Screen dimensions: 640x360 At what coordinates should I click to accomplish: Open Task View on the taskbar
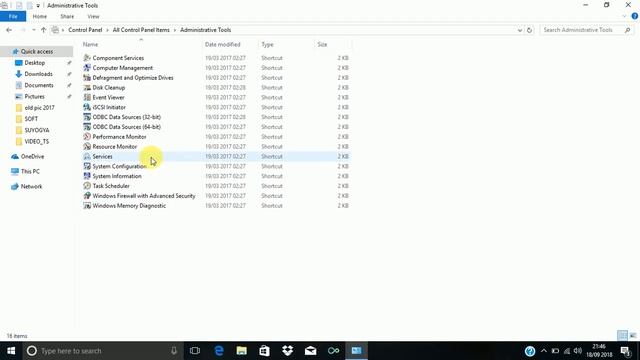pos(195,351)
